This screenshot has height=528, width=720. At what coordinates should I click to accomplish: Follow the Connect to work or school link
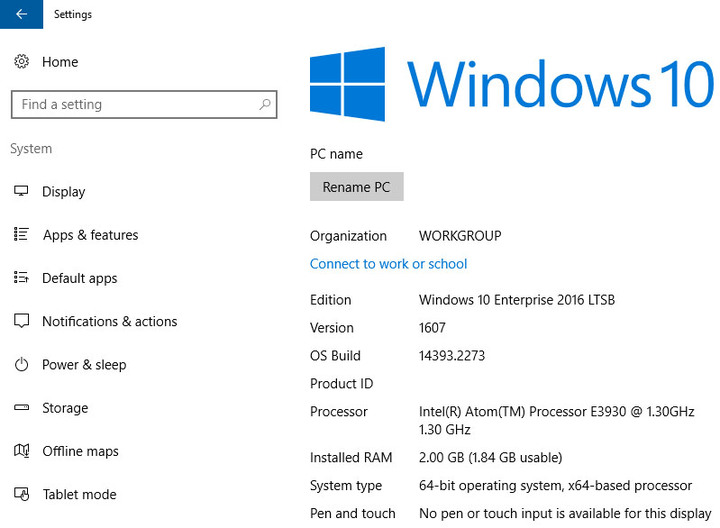point(388,264)
